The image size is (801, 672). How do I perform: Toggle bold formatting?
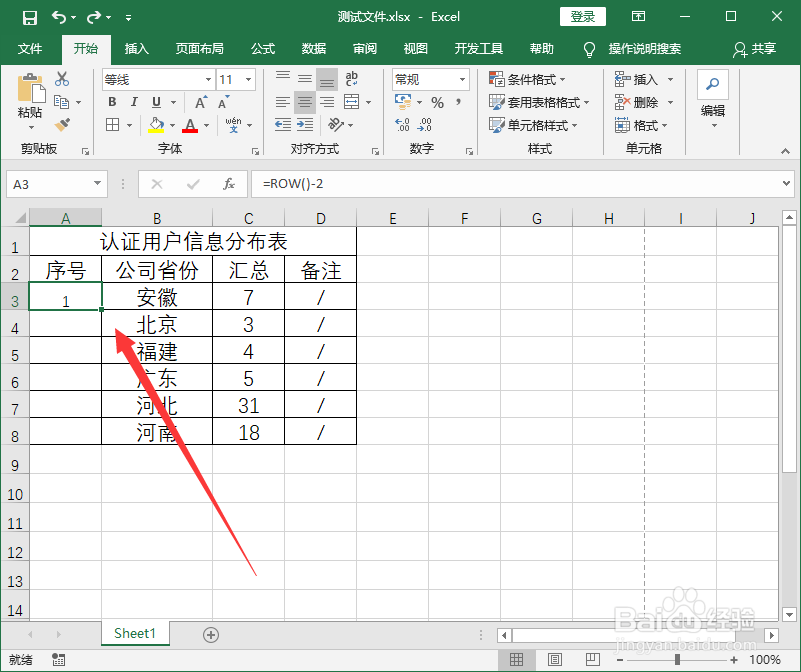pos(112,100)
